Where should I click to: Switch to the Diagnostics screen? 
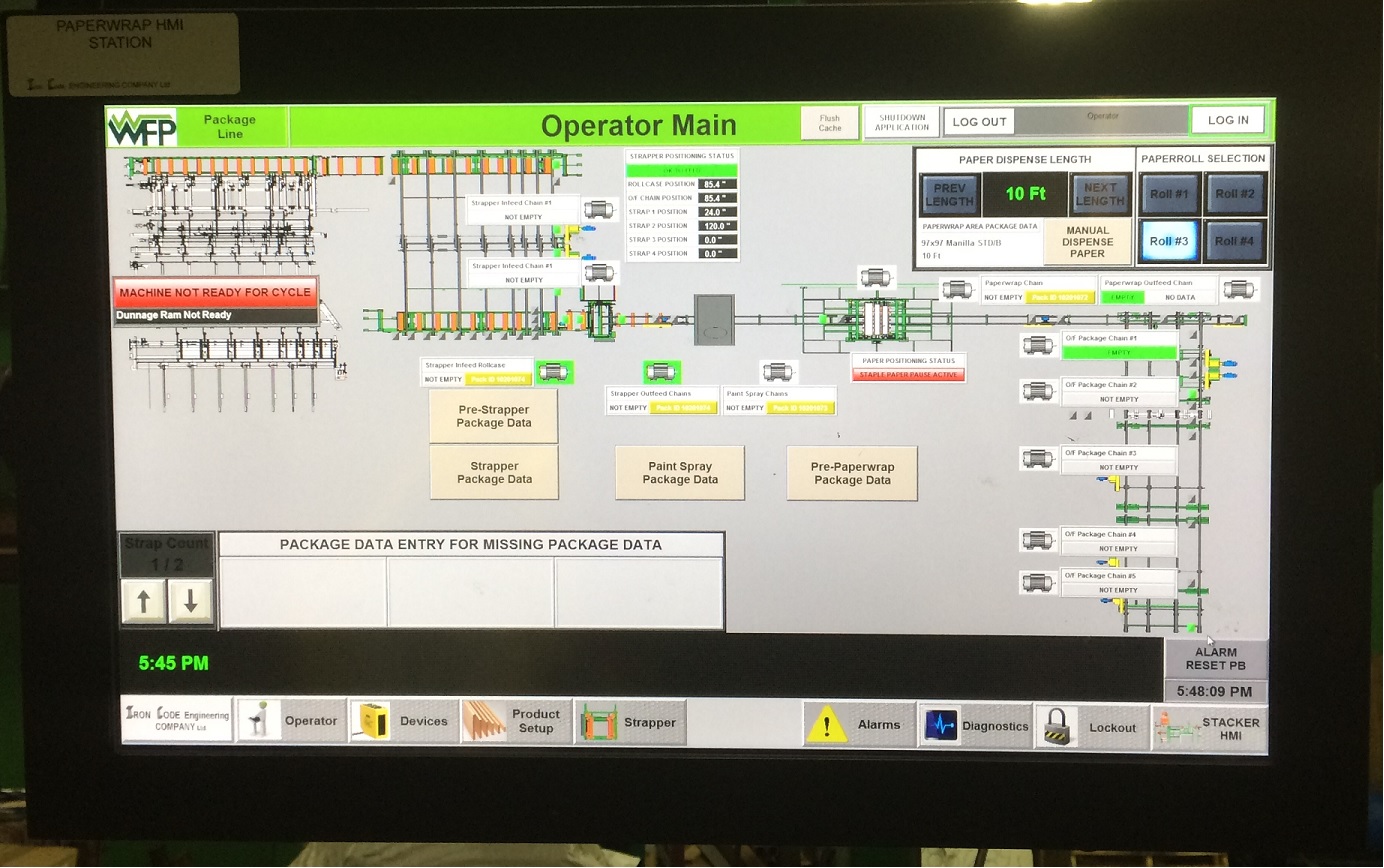pyautogui.click(x=975, y=725)
